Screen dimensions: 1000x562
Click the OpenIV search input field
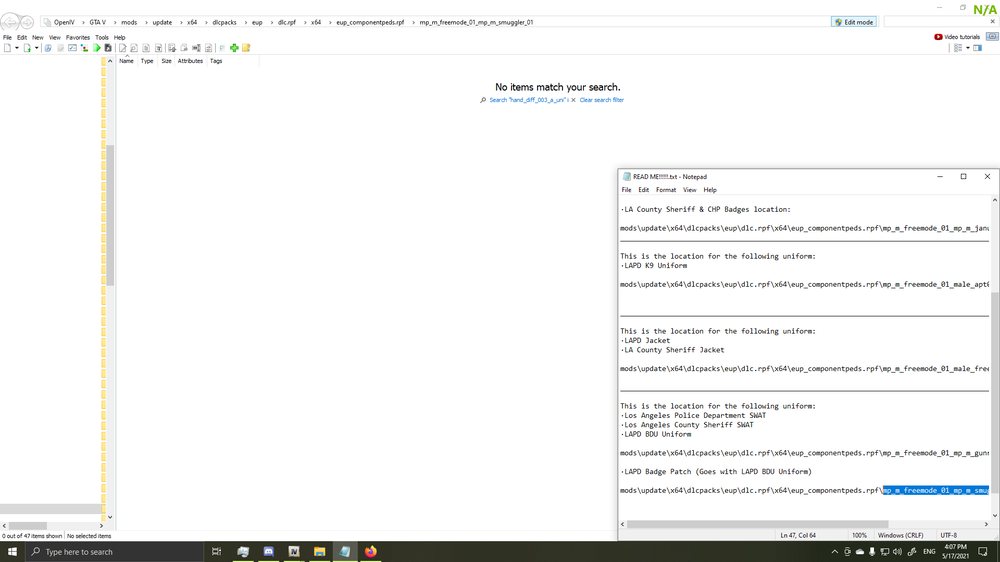936,22
